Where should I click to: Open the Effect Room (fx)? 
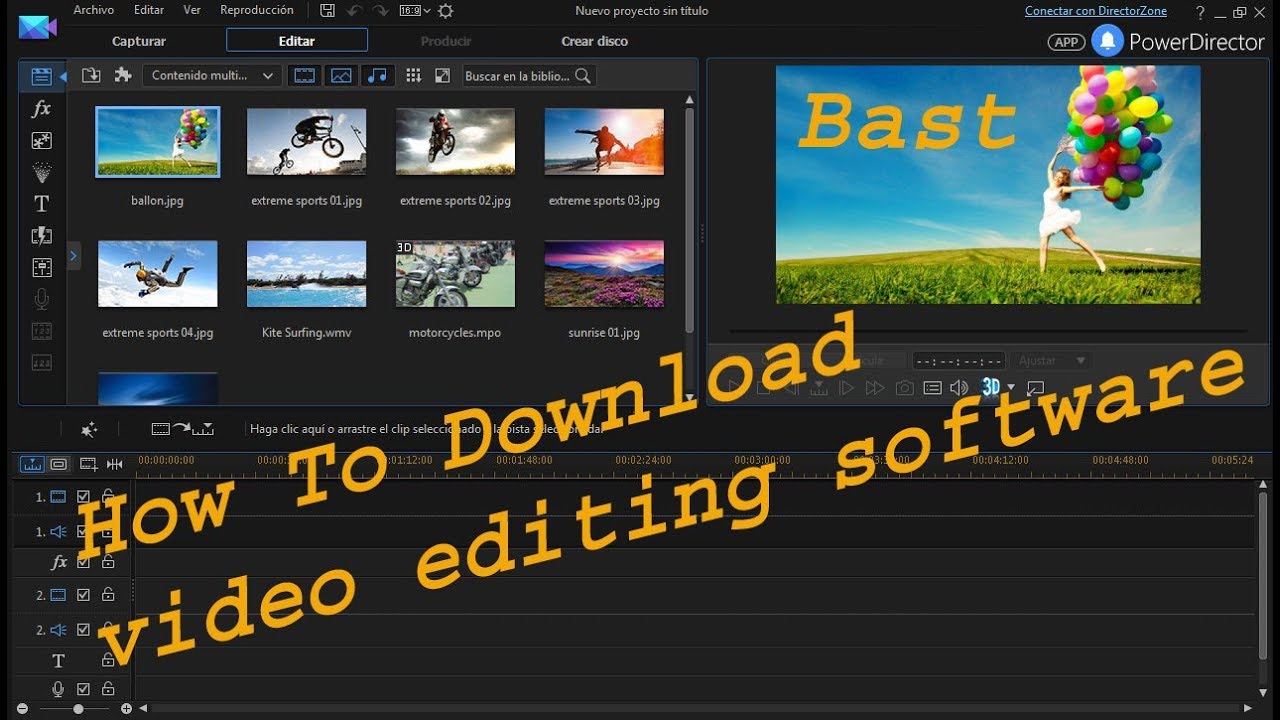(x=41, y=108)
